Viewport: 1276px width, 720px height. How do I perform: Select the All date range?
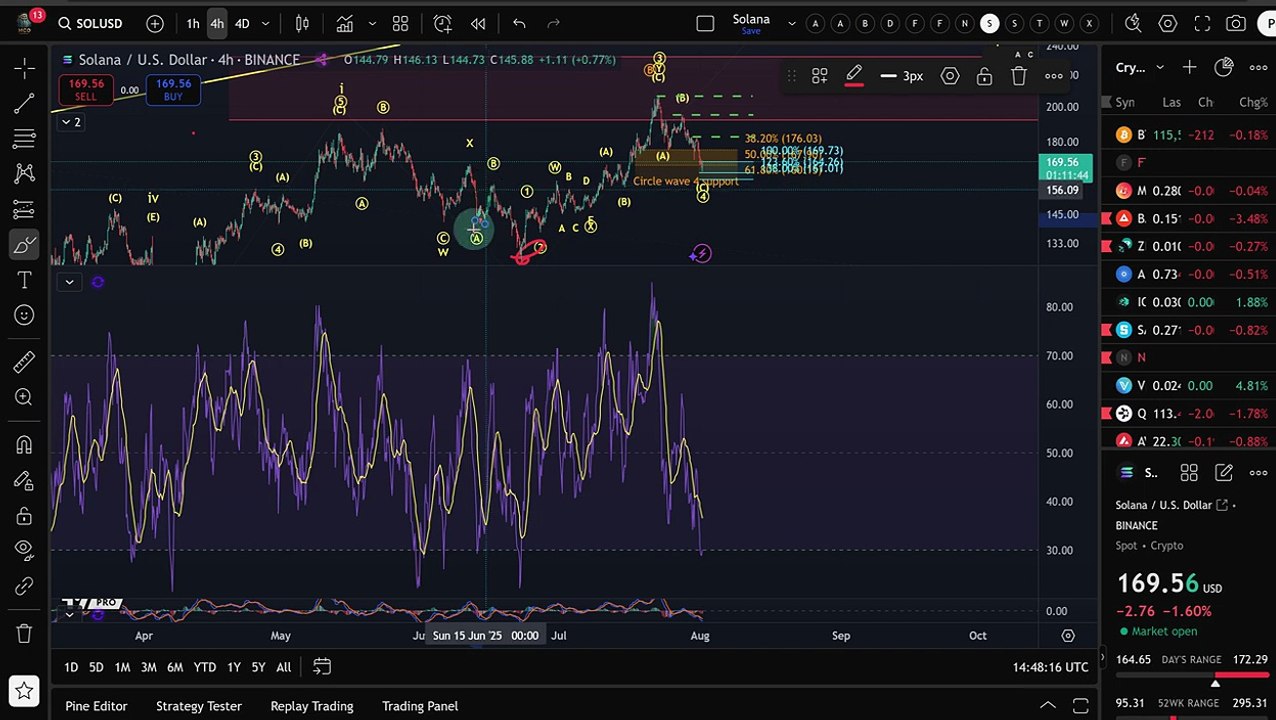click(283, 667)
